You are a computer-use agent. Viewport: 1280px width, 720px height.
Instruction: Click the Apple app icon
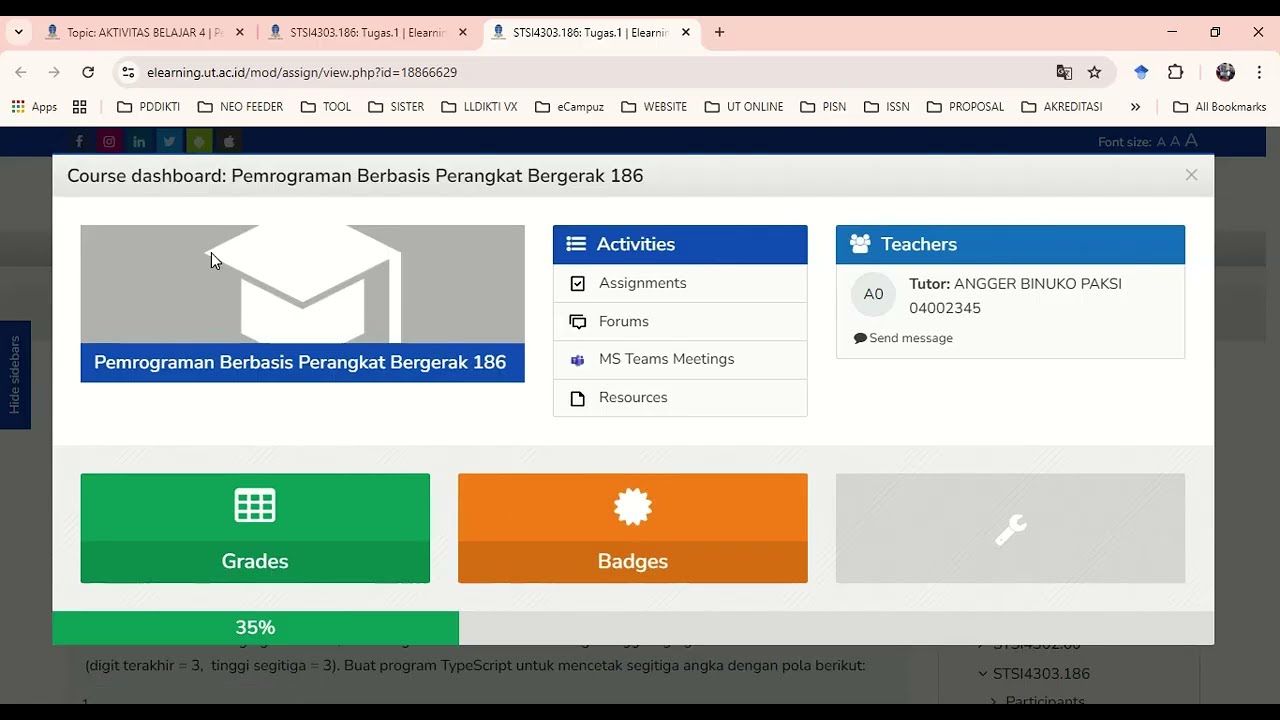(229, 142)
